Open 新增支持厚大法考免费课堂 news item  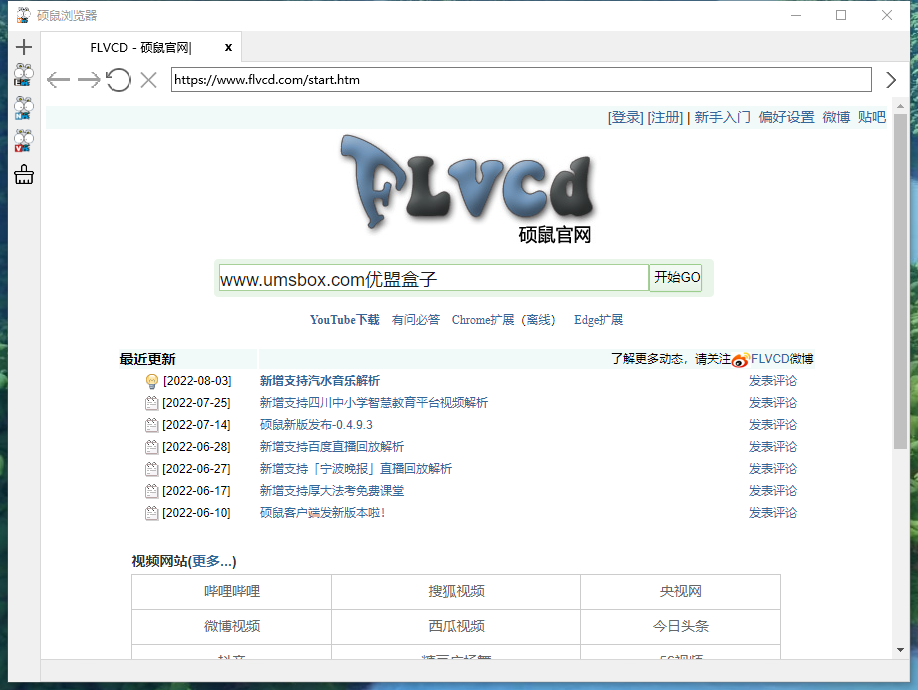(332, 490)
